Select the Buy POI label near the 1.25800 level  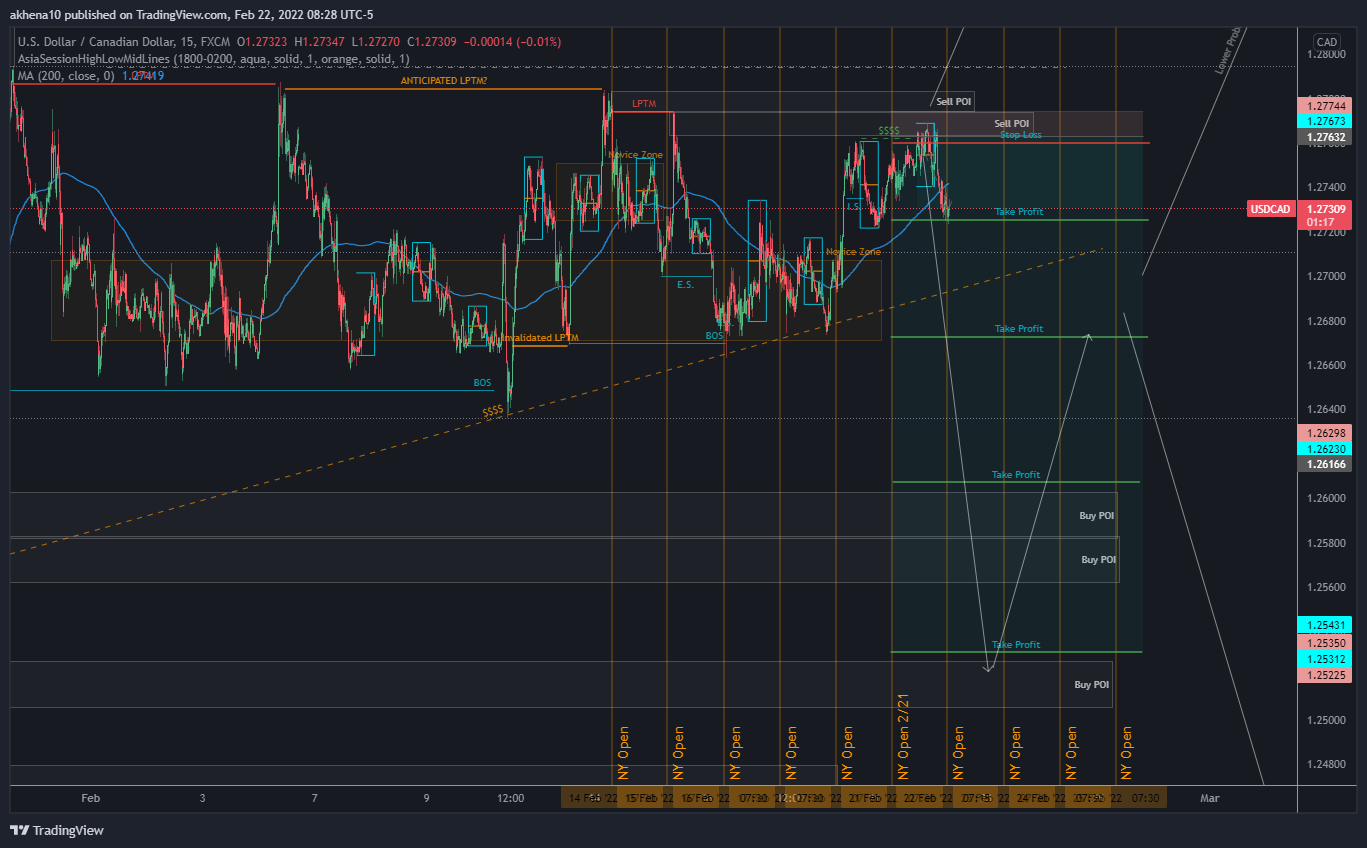(1099, 560)
